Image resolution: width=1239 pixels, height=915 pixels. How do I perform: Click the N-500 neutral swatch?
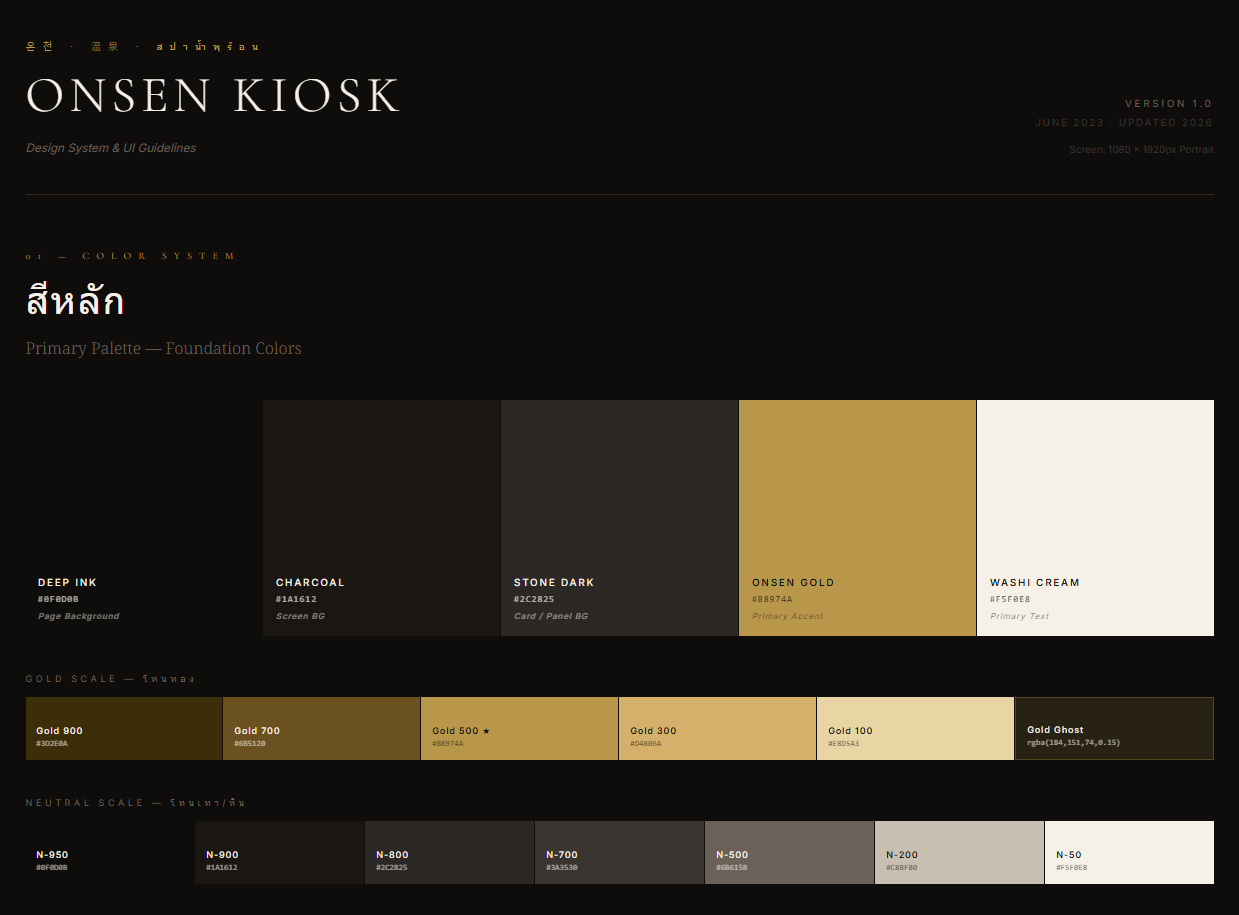[x=789, y=853]
